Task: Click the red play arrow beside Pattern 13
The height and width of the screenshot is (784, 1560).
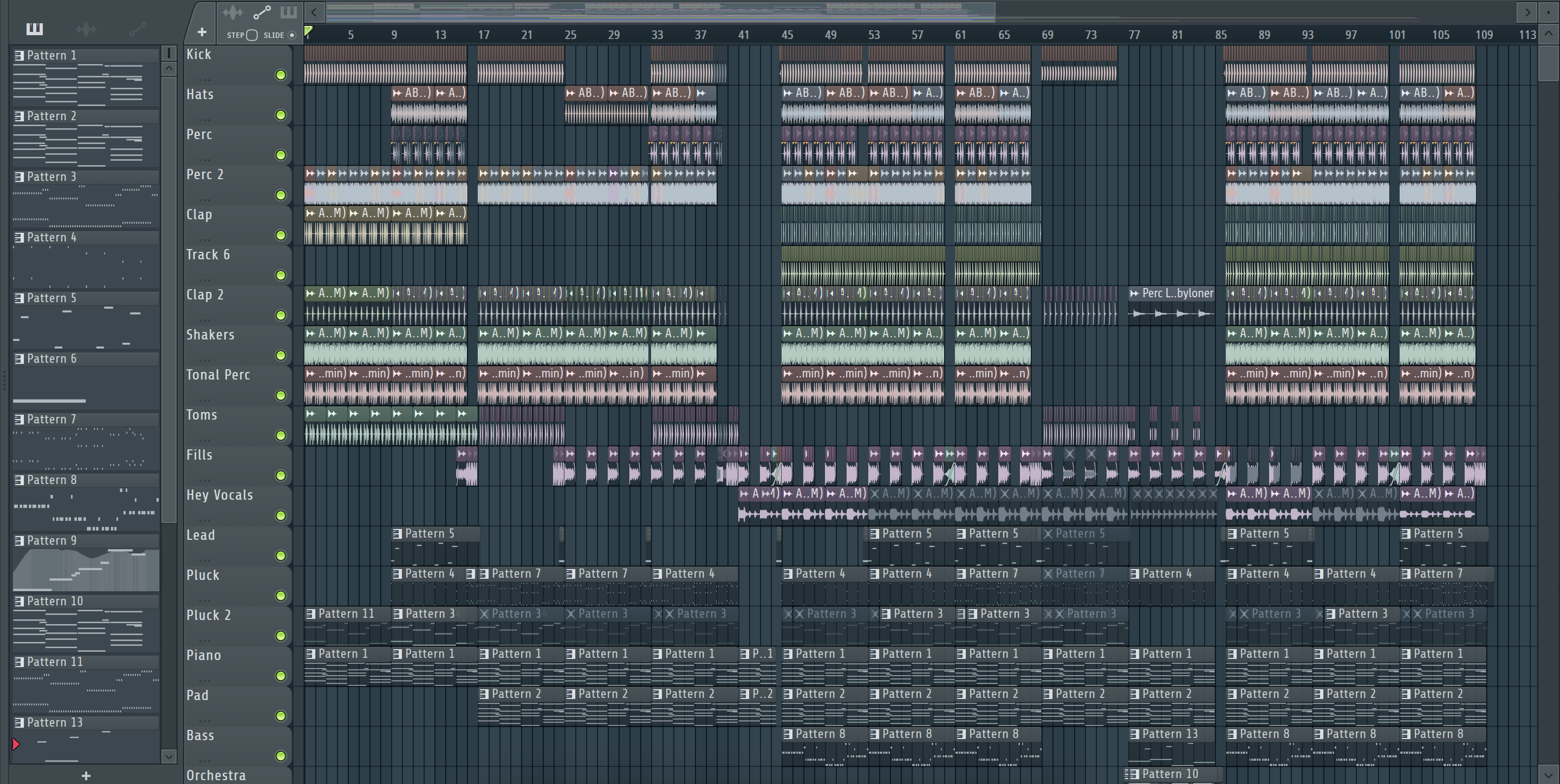Action: [16, 744]
